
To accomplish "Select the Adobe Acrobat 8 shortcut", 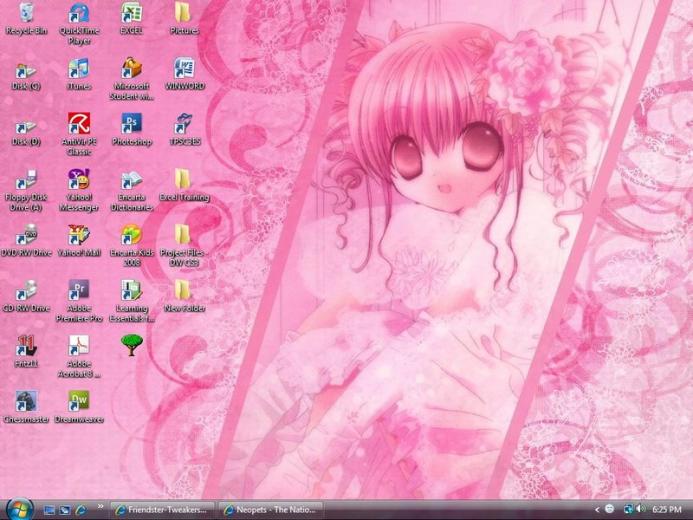I will pyautogui.click(x=79, y=357).
